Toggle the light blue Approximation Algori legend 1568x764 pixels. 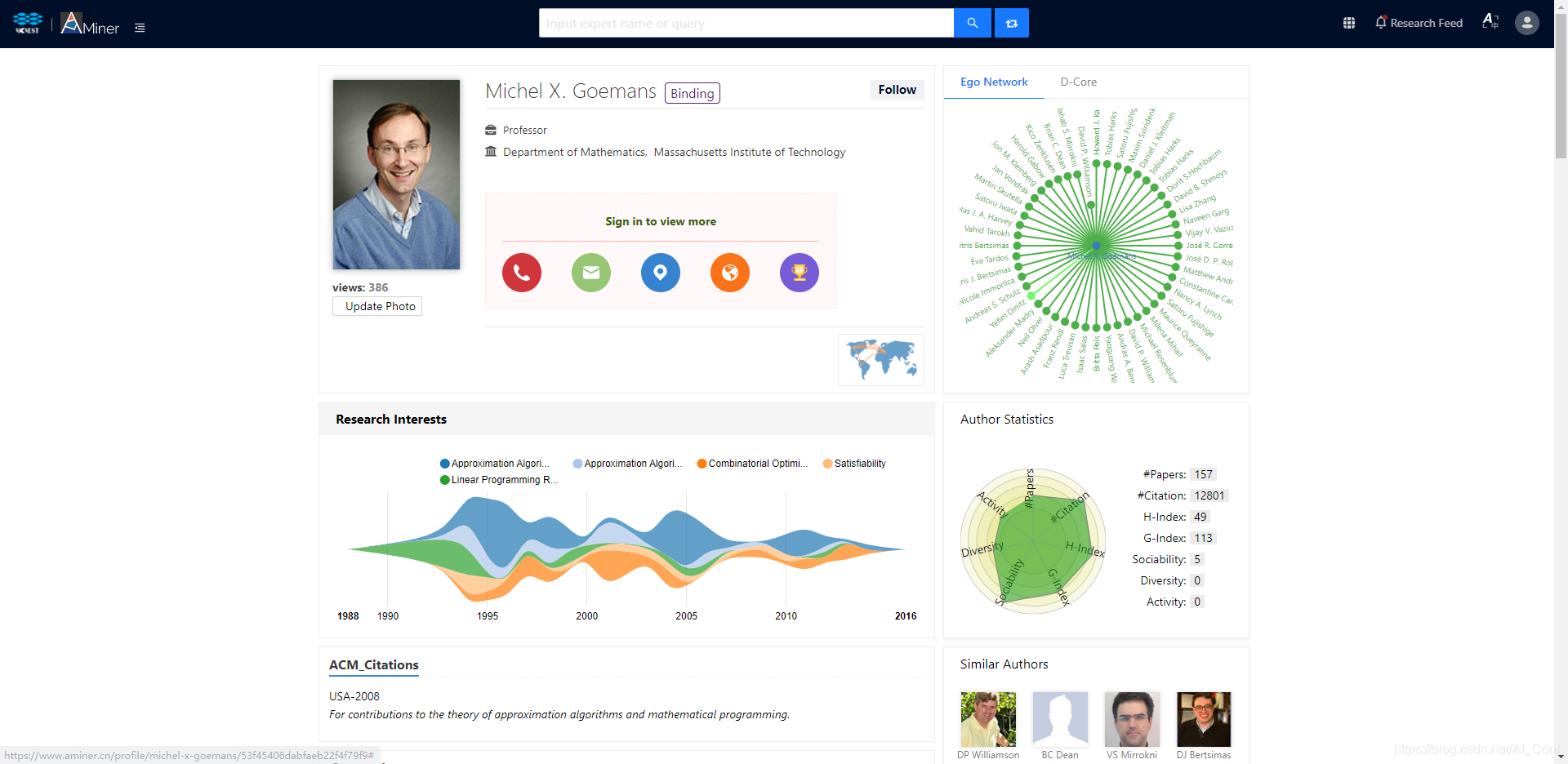628,464
